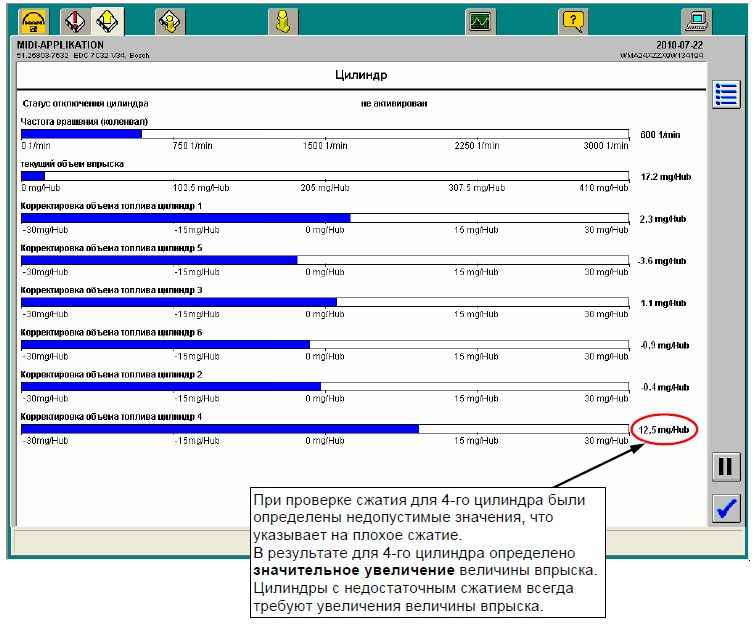Screen dimensions: 754x625
Task: Open the blue list view button
Action: (726, 95)
